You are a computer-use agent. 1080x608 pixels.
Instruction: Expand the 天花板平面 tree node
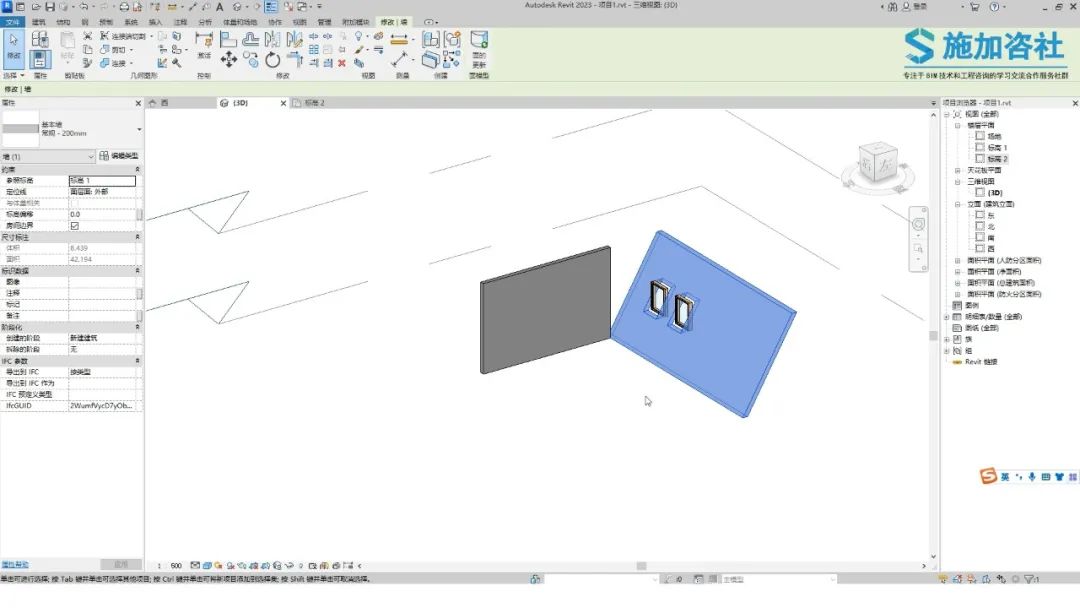coord(957,170)
